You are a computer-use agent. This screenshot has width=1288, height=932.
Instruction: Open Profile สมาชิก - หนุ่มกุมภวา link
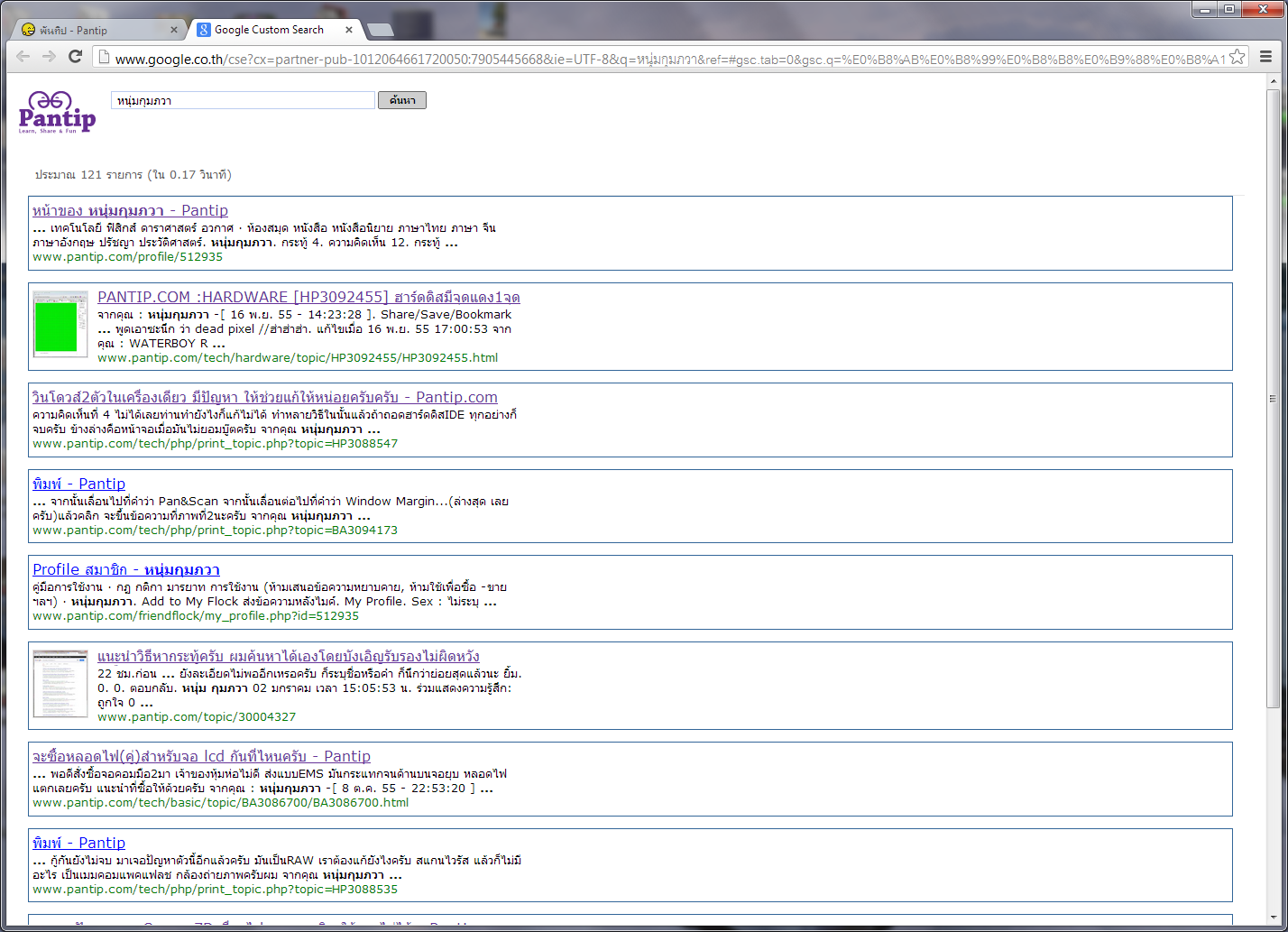[126, 569]
